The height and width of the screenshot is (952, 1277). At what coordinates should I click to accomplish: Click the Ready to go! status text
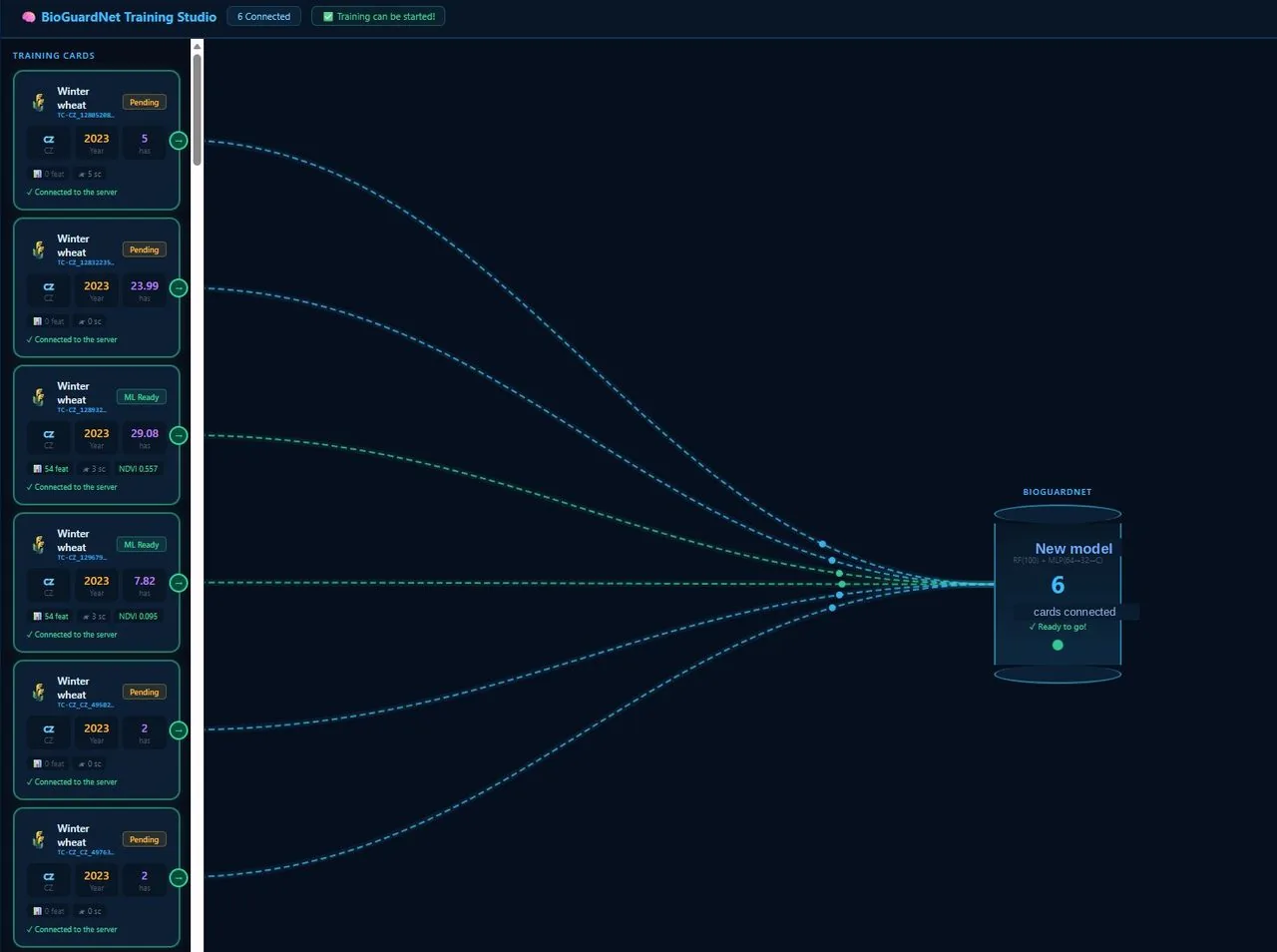coord(1058,627)
